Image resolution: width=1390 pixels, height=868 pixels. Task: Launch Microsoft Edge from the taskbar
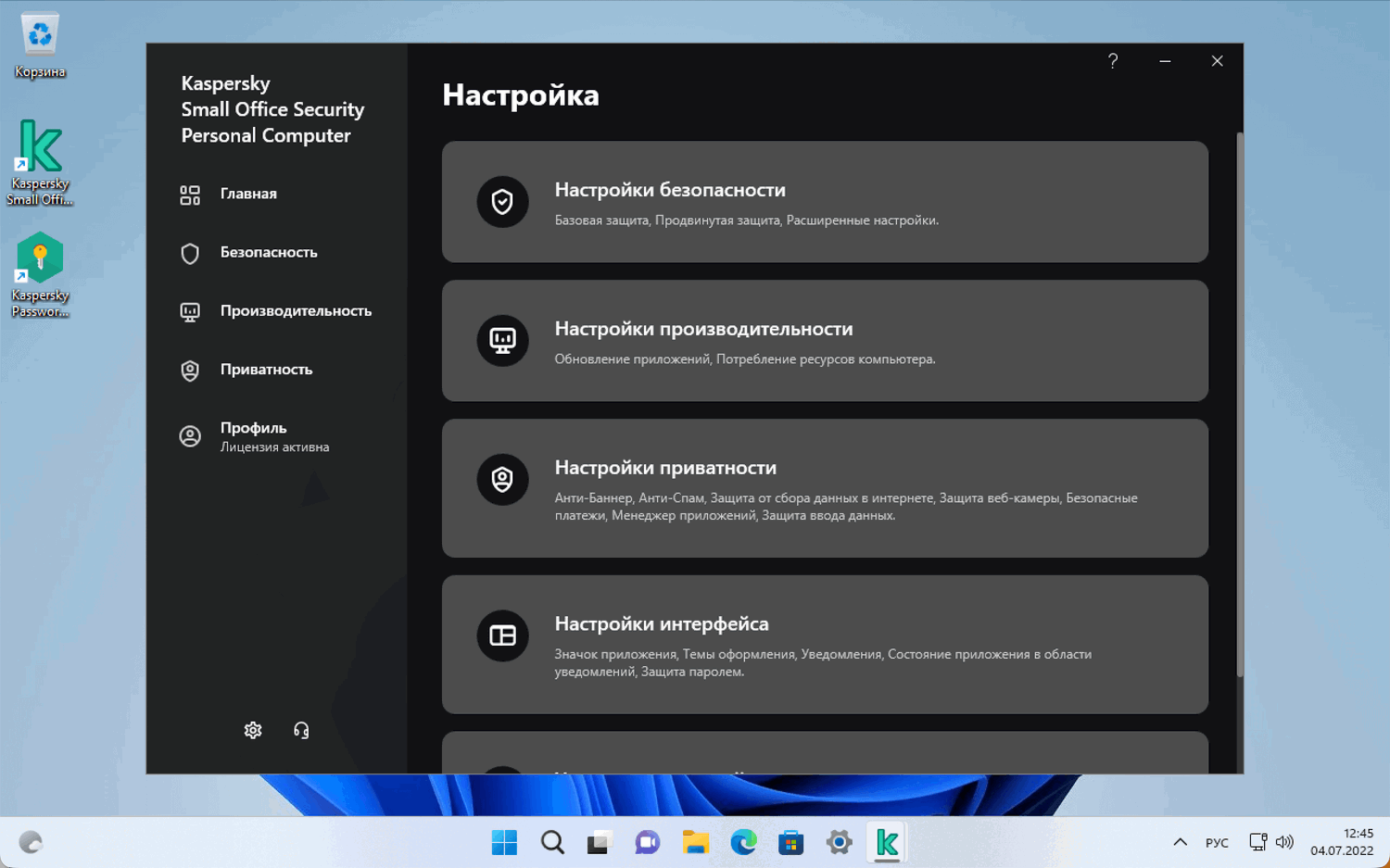743,842
